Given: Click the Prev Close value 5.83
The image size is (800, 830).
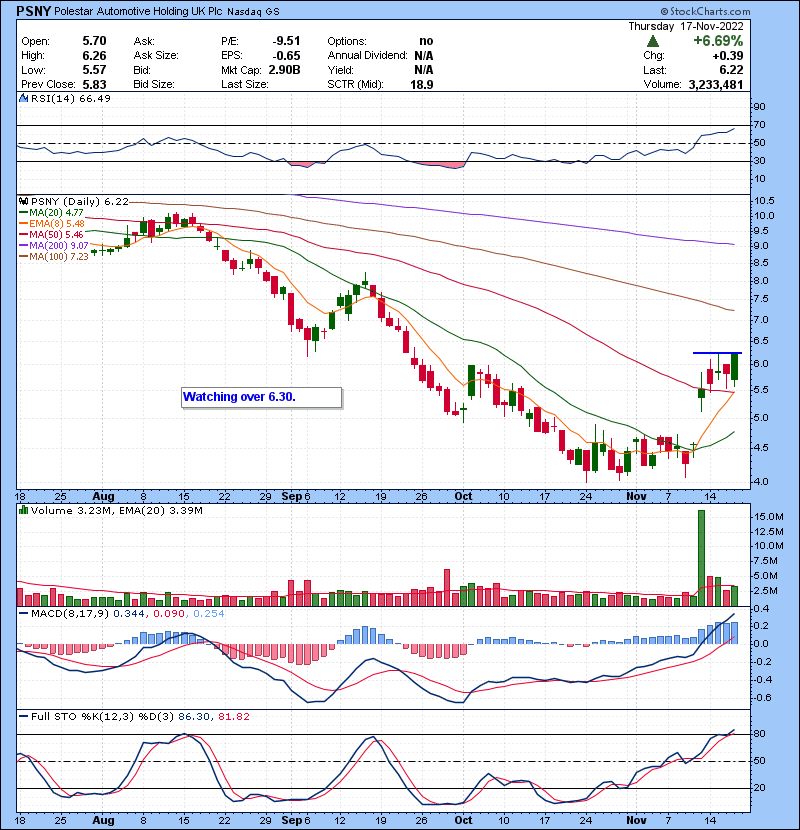Looking at the screenshot, I should pyautogui.click(x=94, y=84).
